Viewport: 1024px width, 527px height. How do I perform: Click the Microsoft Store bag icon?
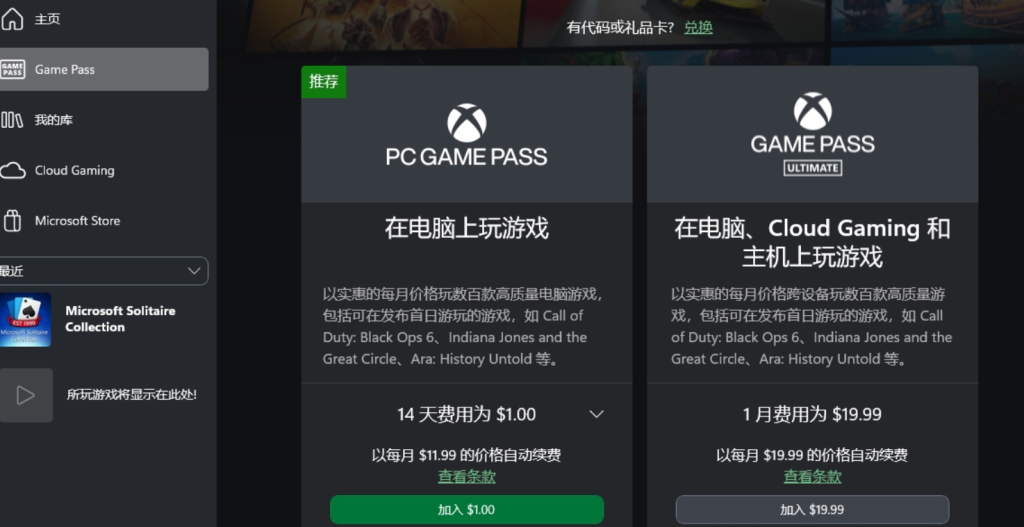tap(12, 221)
